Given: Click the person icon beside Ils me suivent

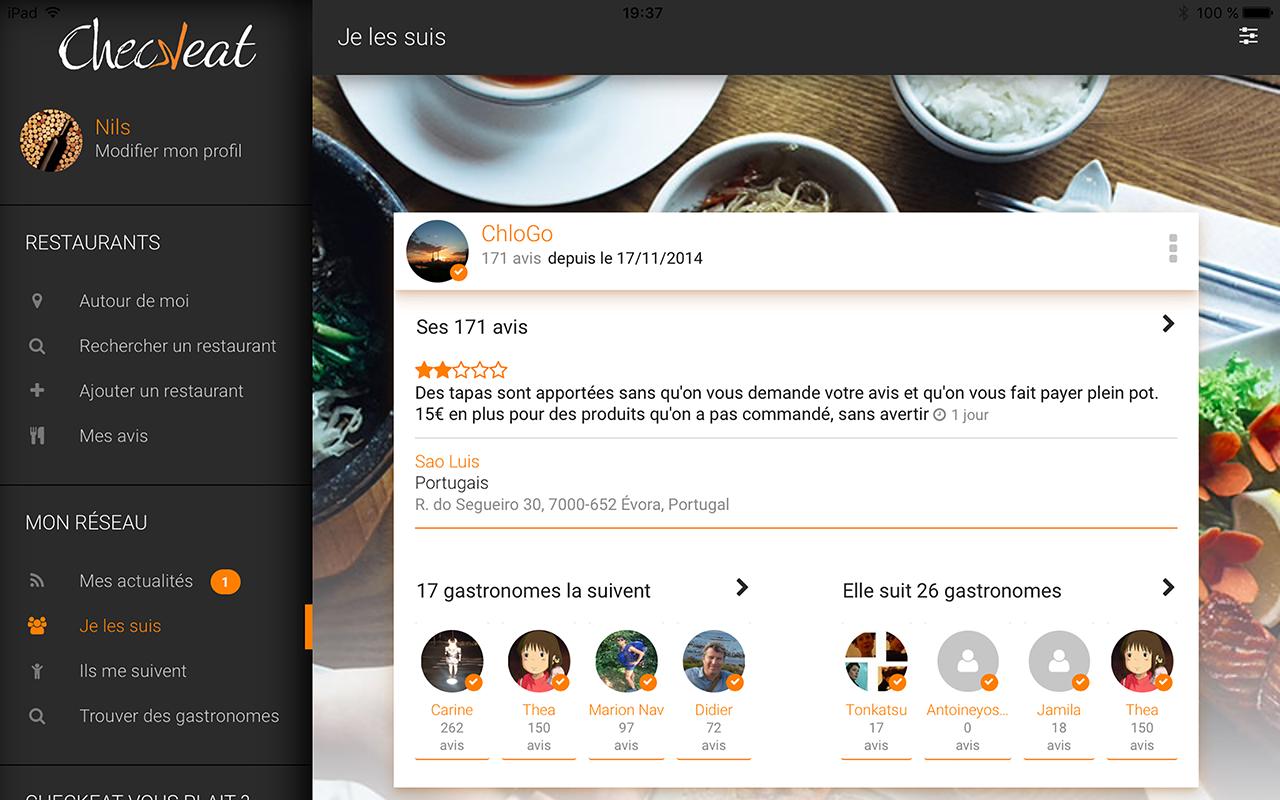Looking at the screenshot, I should click(37, 671).
